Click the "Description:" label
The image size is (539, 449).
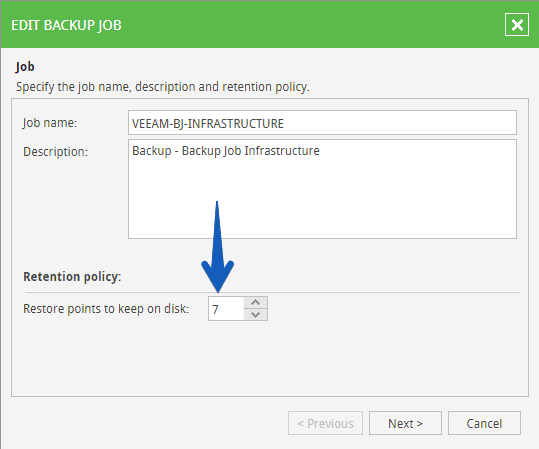[55, 152]
